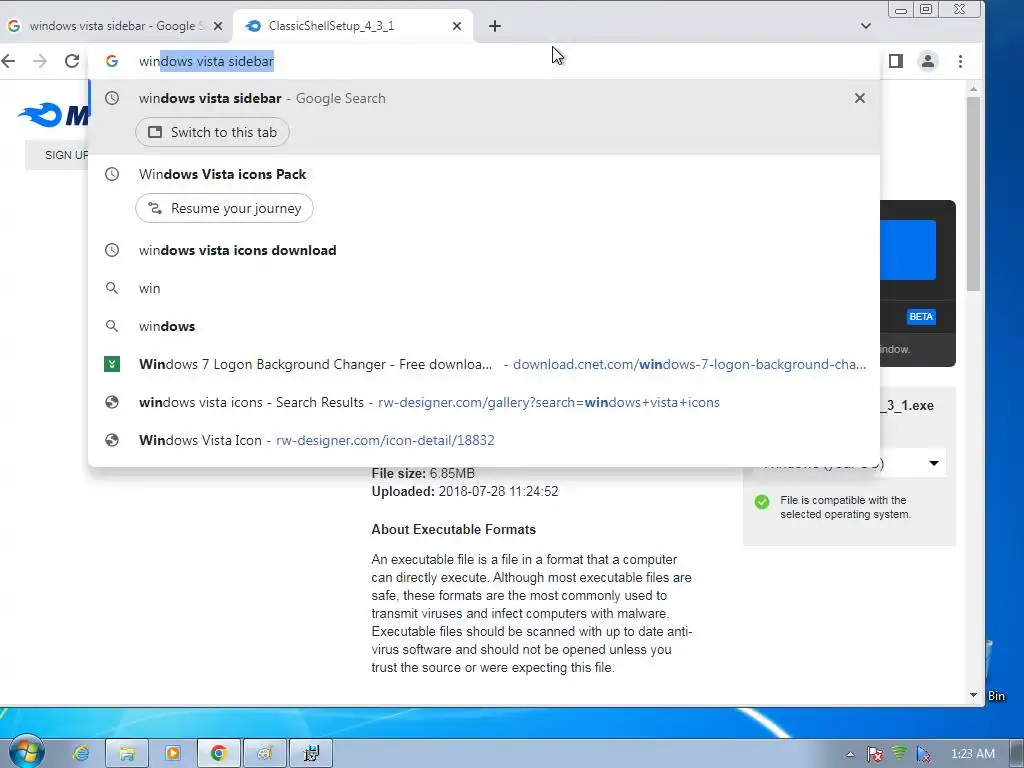
Task: Click the network signal tray icon
Action: (899, 754)
